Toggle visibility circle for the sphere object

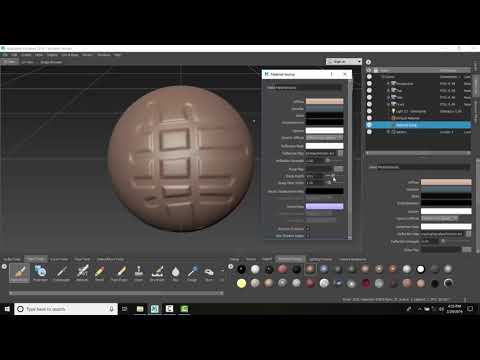coord(369,132)
